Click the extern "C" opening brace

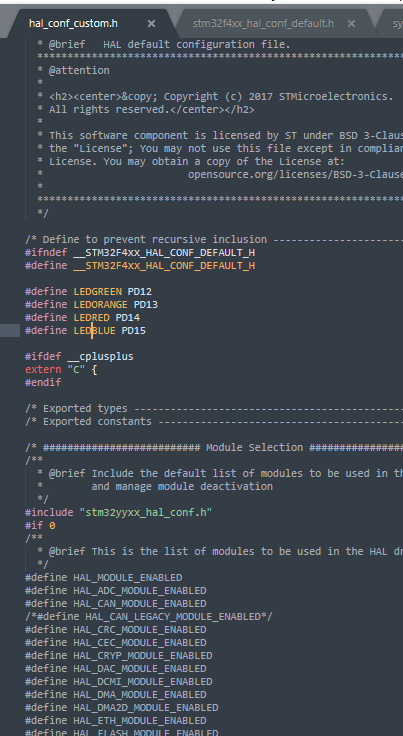(x=94, y=369)
